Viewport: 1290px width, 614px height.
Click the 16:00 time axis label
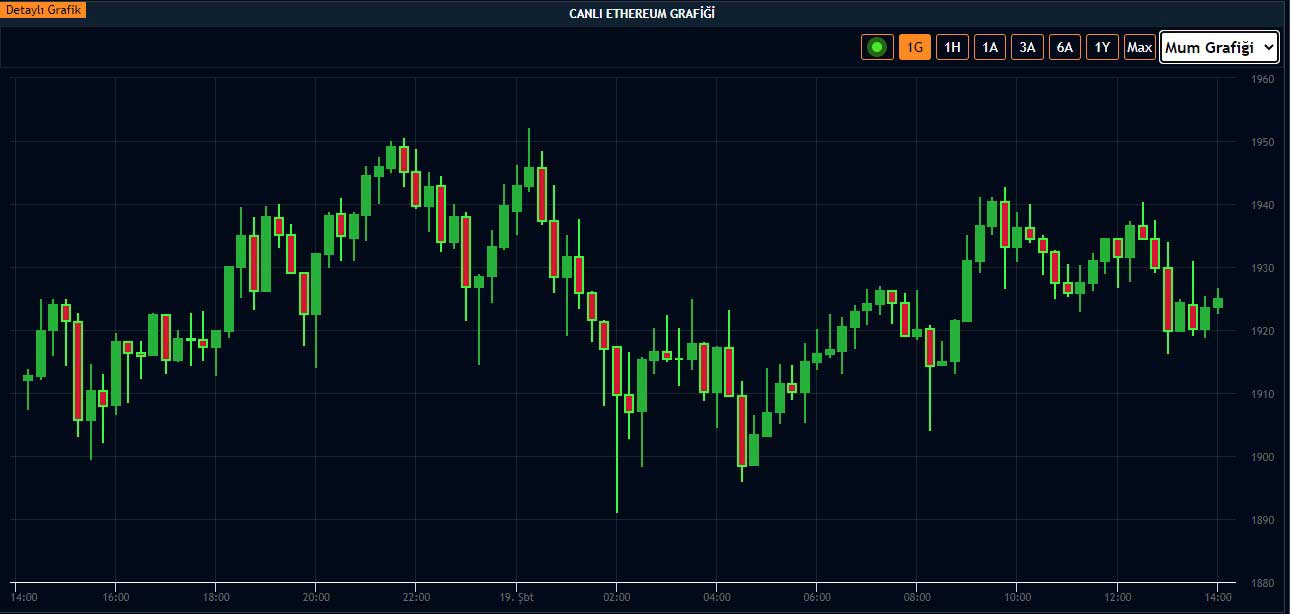pos(116,597)
